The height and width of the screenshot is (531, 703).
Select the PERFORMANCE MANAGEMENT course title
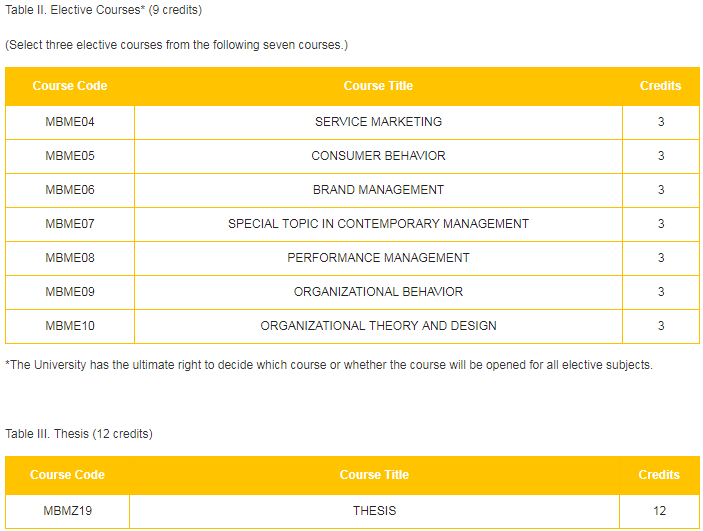click(x=378, y=258)
